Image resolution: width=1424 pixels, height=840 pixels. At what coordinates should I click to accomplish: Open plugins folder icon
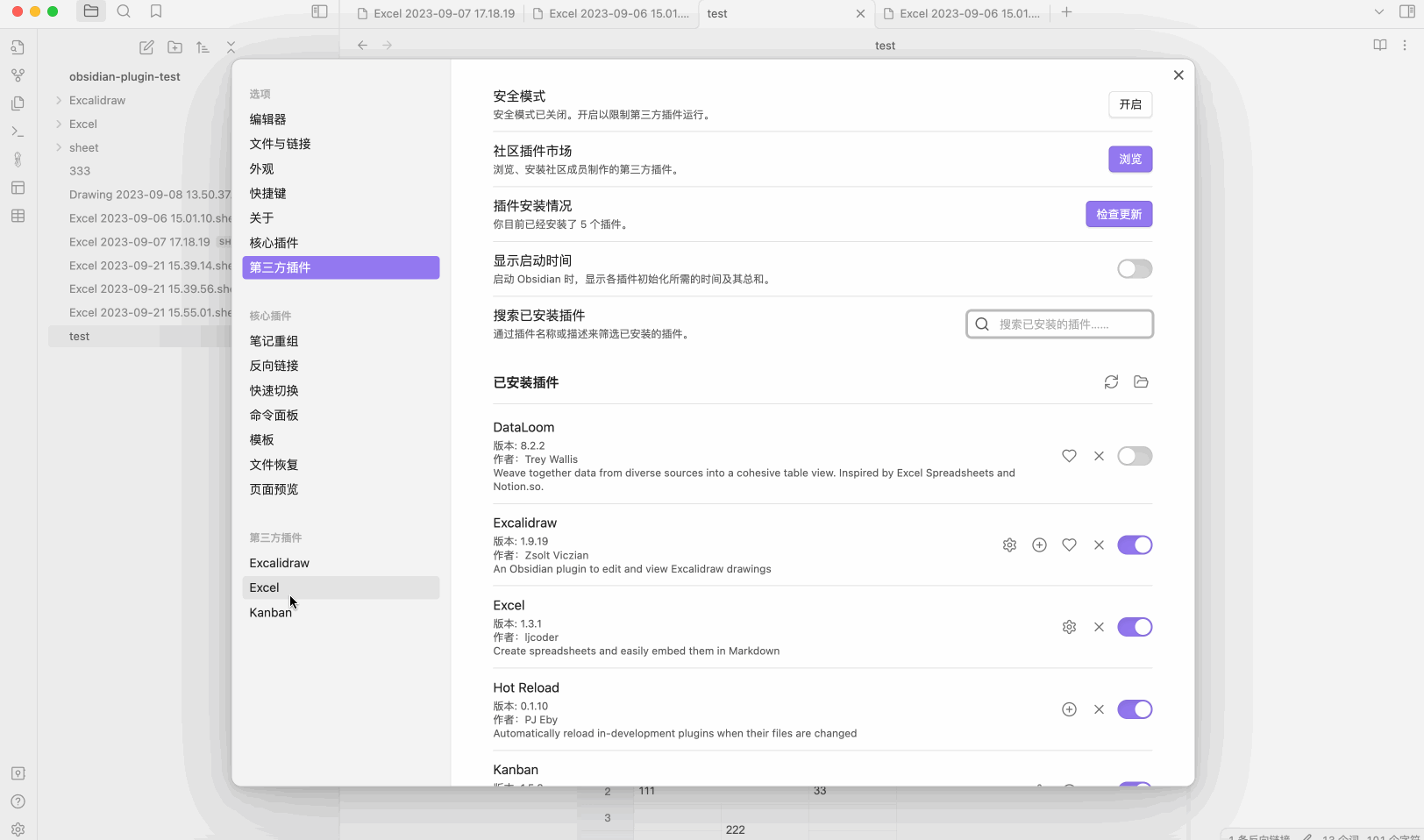point(1141,382)
